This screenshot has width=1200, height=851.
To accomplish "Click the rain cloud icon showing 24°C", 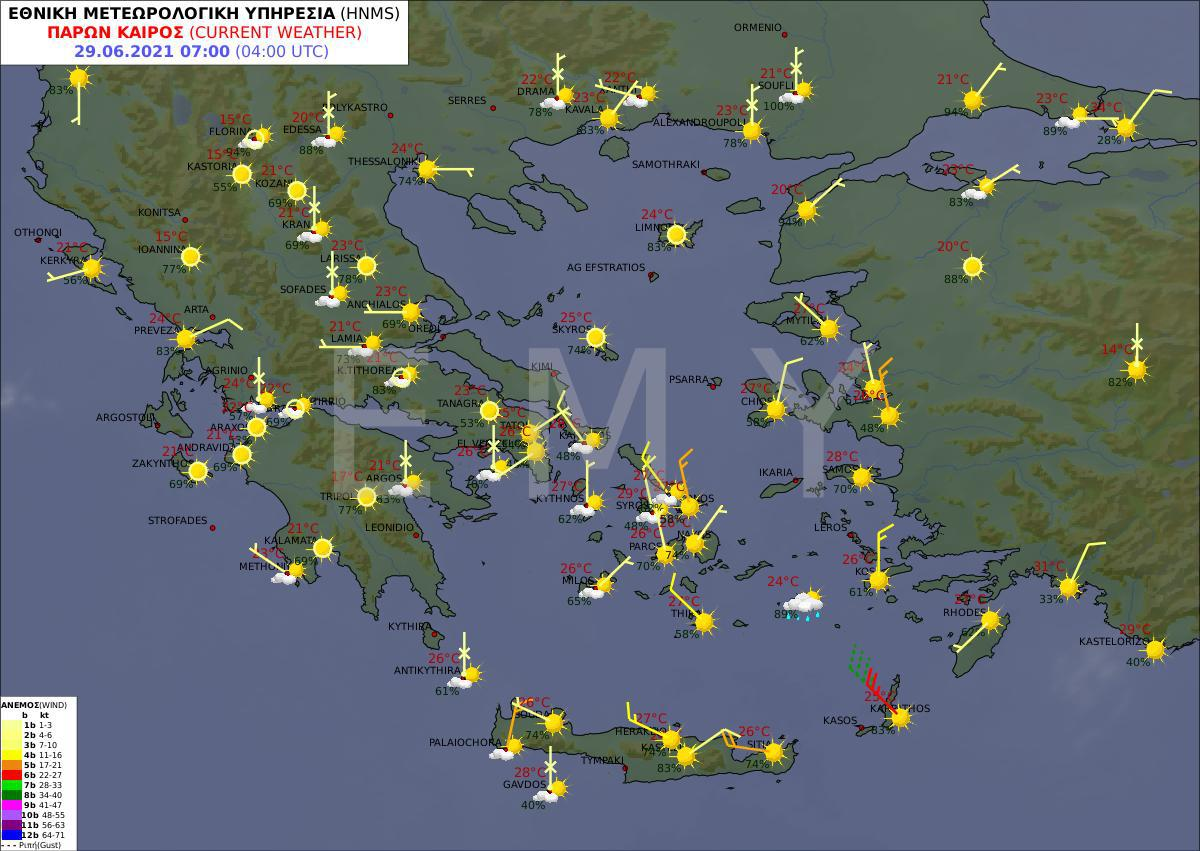I will pos(803,604).
